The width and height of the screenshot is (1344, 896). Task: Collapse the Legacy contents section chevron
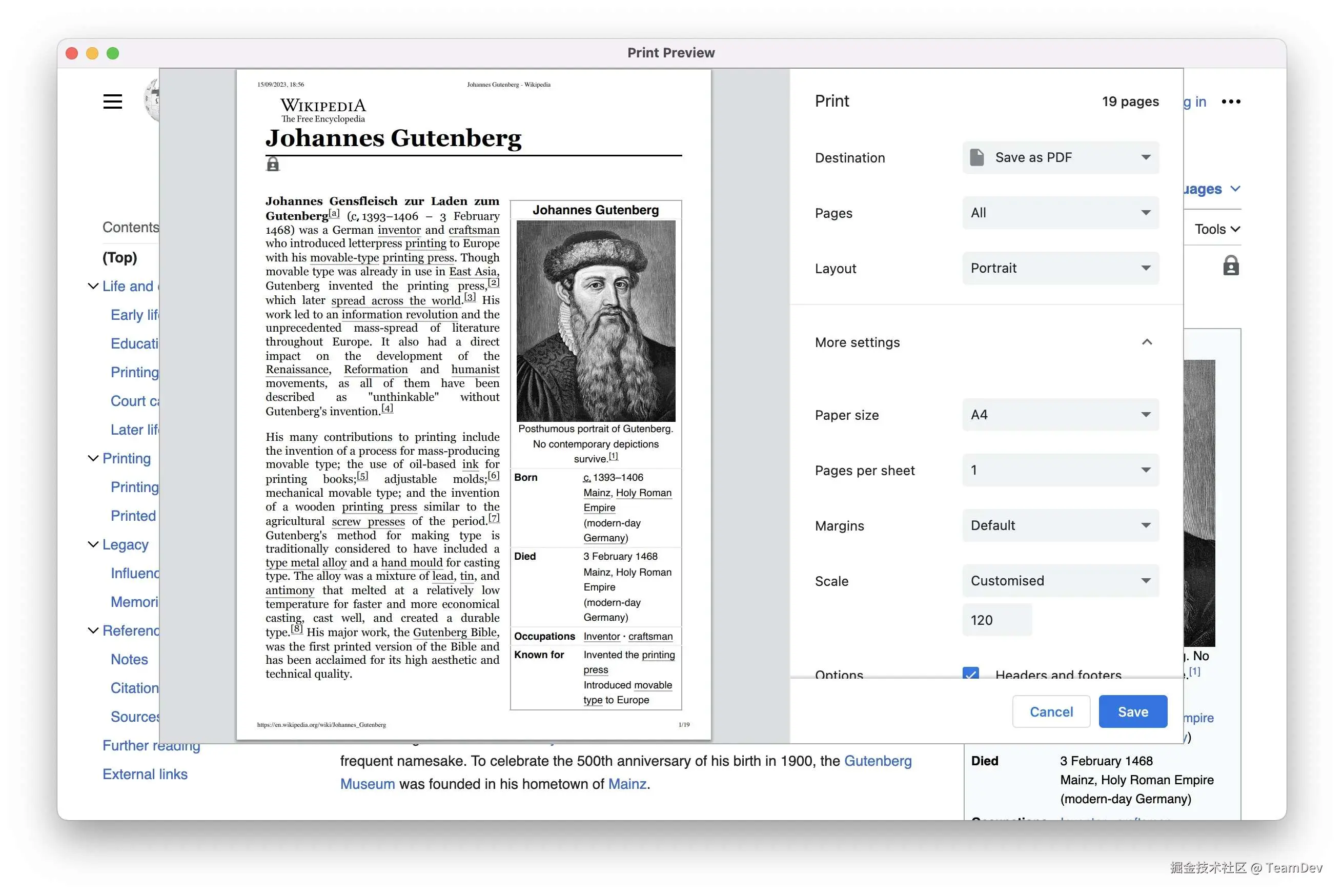[x=93, y=544]
